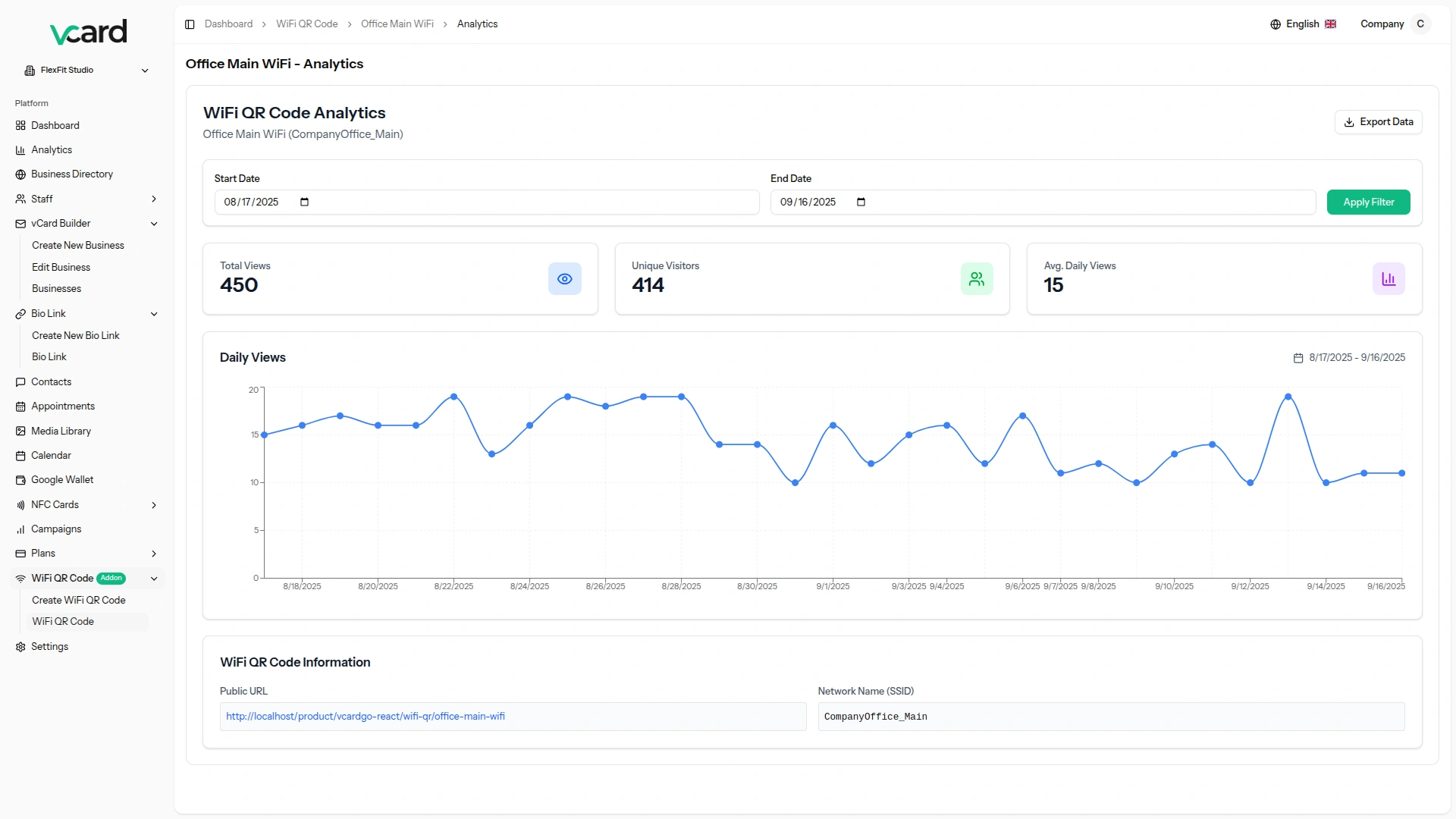
Task: Click the Daily Views heading
Action: pyautogui.click(x=253, y=358)
